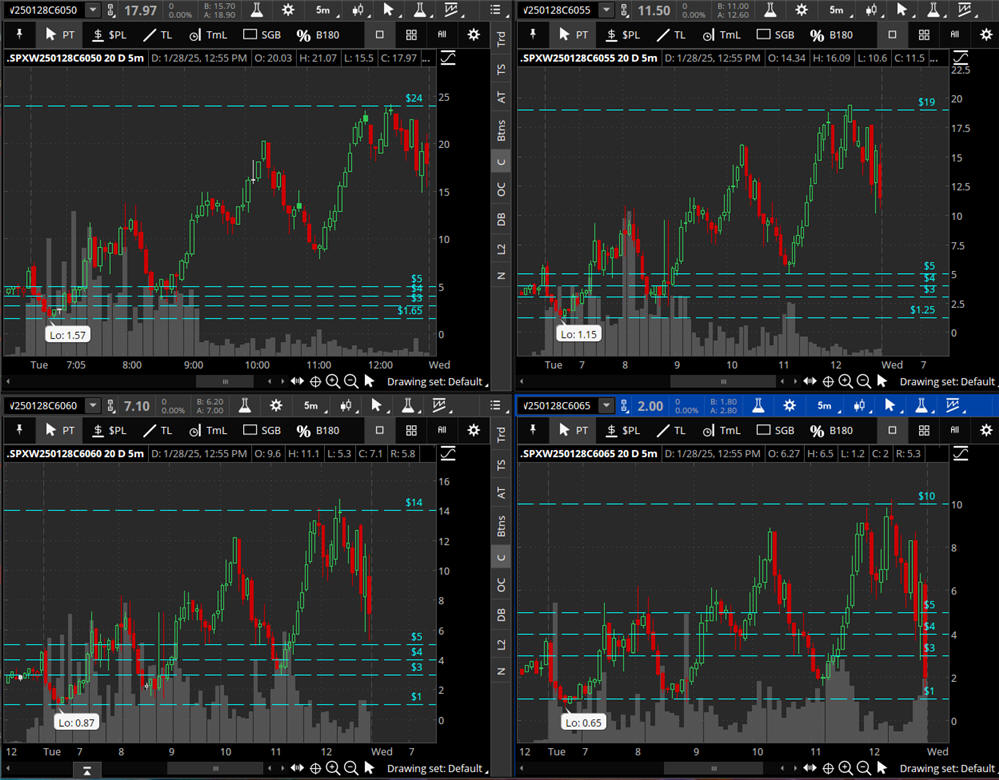The width and height of the screenshot is (999, 780).
Task: Select B180 percent tool in 6060 toolbar
Action: [318, 430]
